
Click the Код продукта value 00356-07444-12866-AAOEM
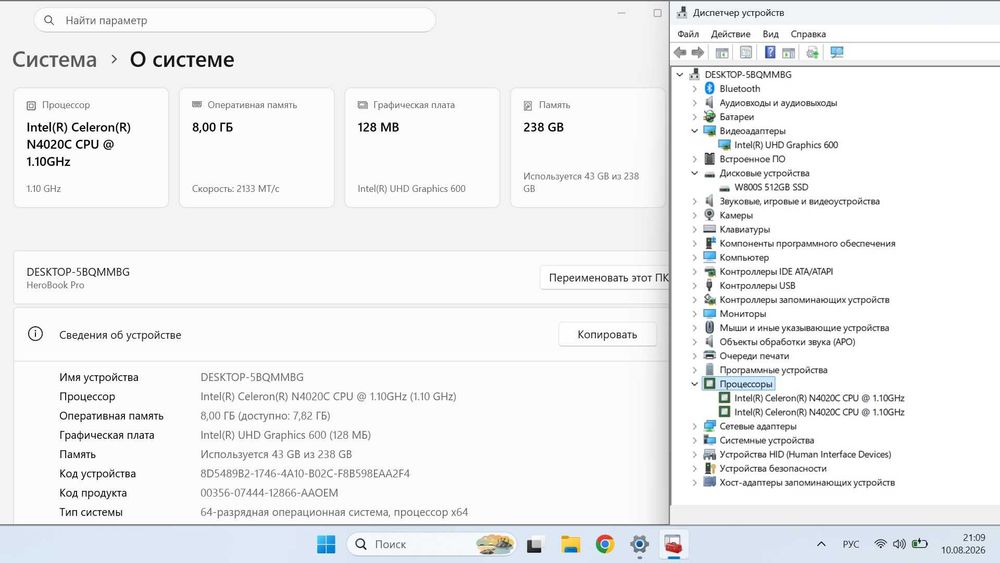click(x=269, y=493)
